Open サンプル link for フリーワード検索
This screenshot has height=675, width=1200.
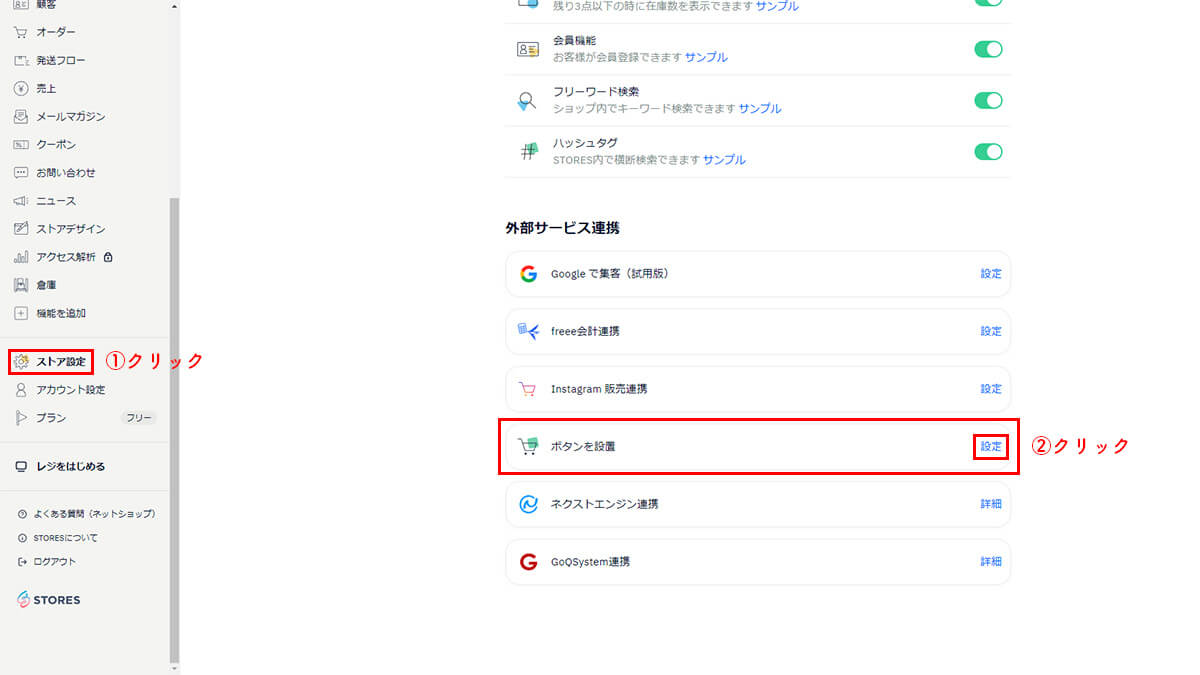[760, 108]
